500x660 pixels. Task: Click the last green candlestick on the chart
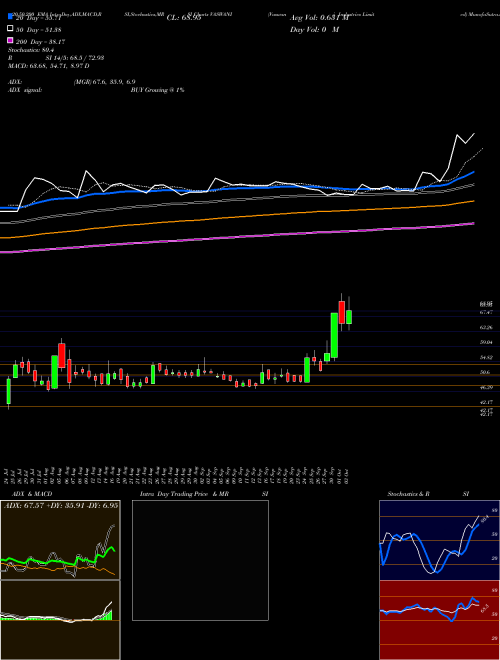[349, 317]
